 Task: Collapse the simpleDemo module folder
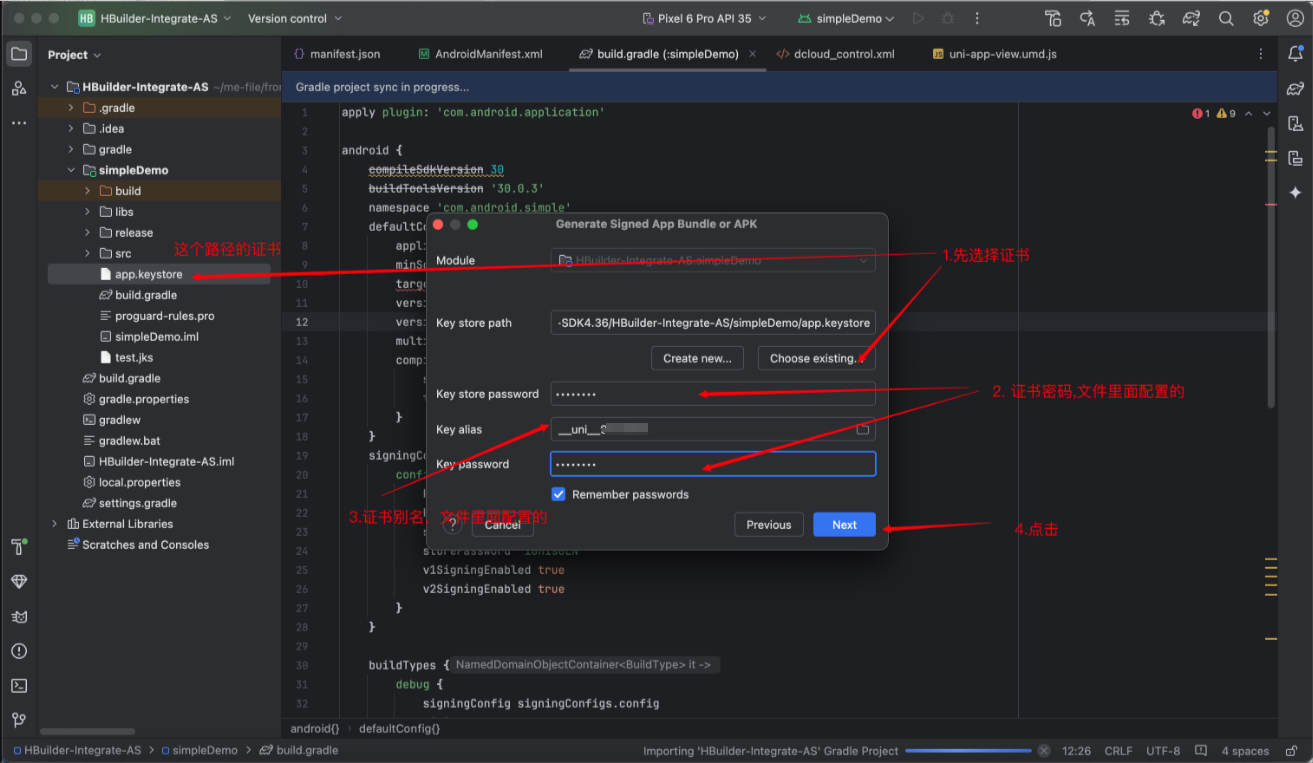click(x=71, y=170)
